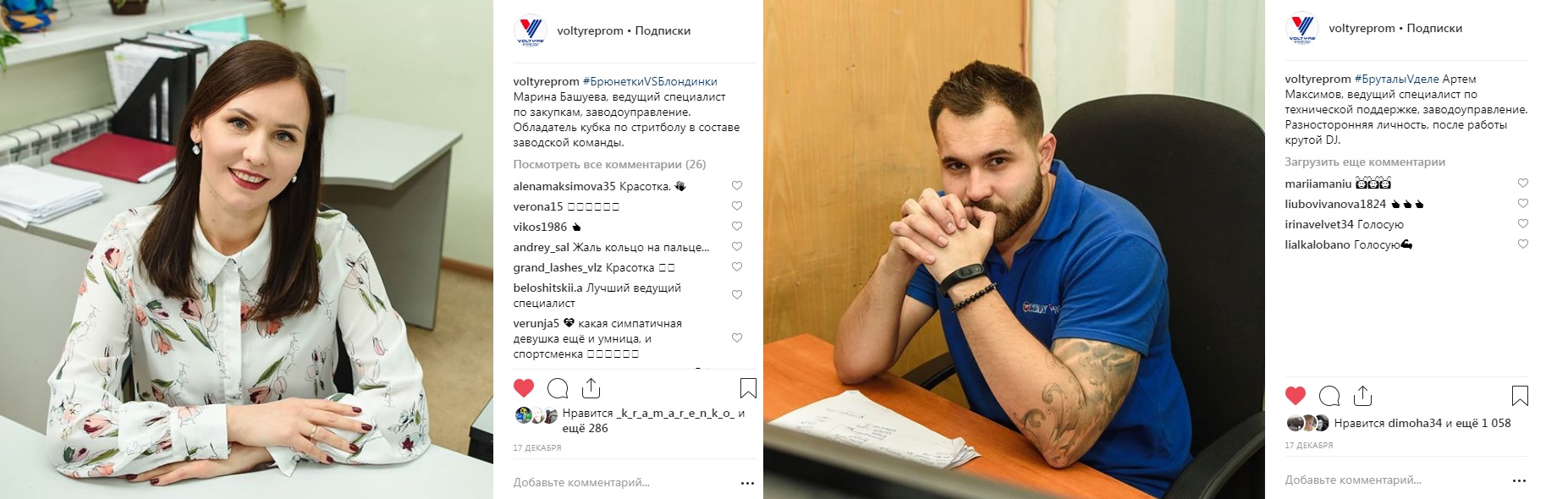
Task: Open more options dots on right post
Action: tap(1519, 480)
